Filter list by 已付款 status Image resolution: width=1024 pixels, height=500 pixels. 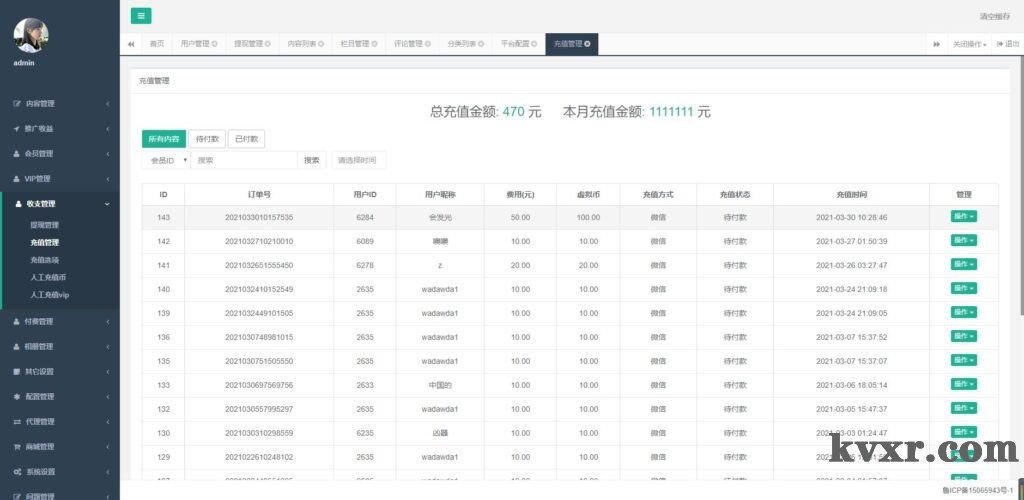coord(246,139)
